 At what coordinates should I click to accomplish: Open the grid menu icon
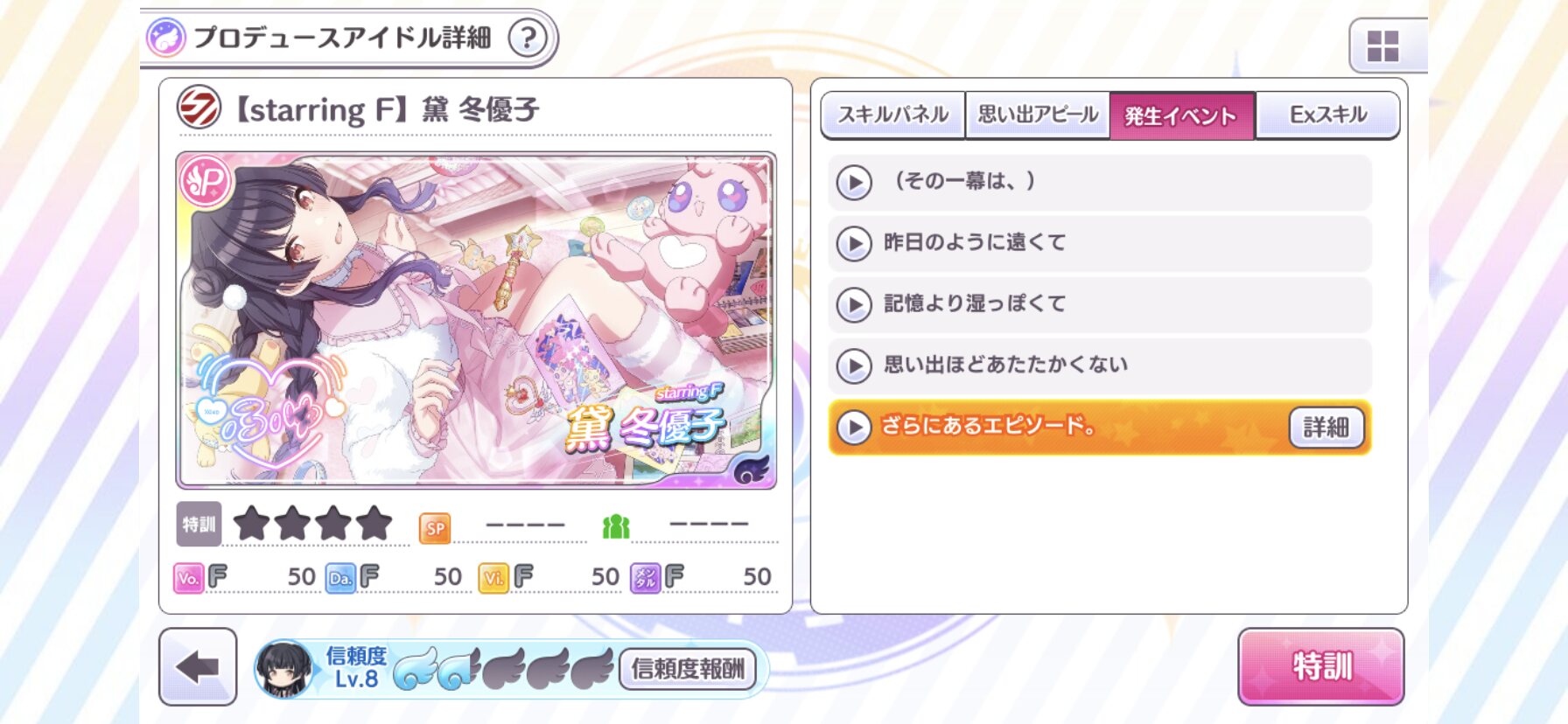point(1383,46)
